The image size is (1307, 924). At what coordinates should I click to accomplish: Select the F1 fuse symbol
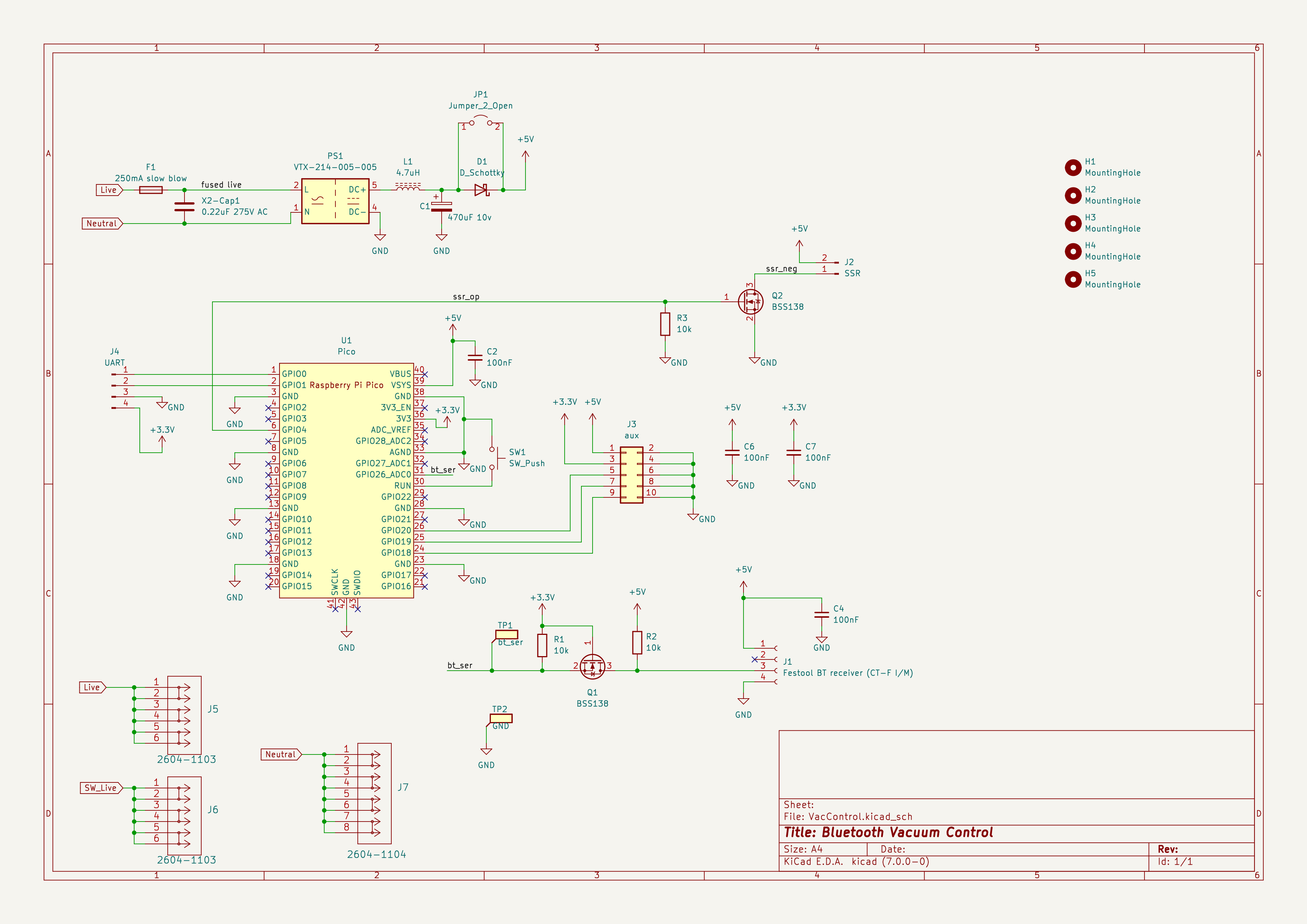151,190
